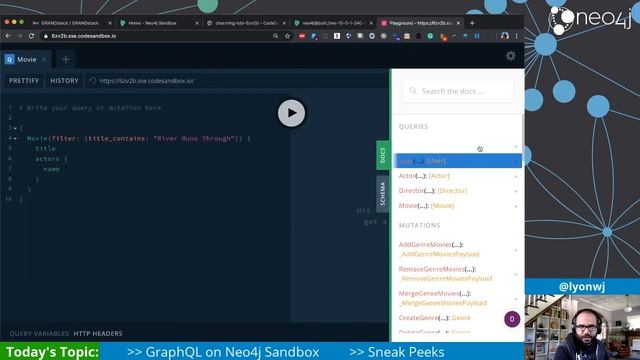
Task: Expand the arrow beside AddGenreMovies
Action: (x=516, y=250)
